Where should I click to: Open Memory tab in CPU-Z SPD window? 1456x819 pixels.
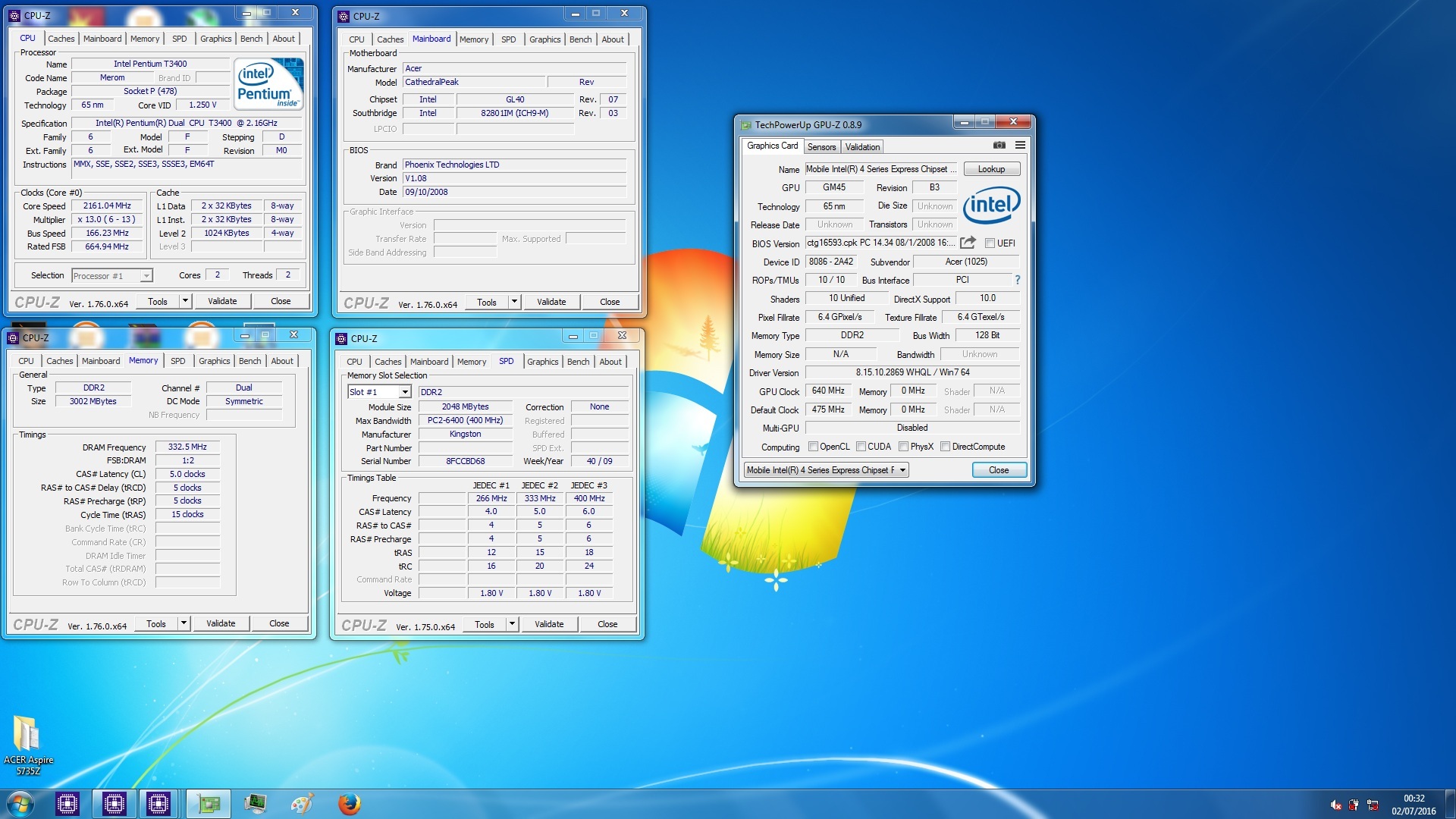coord(472,362)
